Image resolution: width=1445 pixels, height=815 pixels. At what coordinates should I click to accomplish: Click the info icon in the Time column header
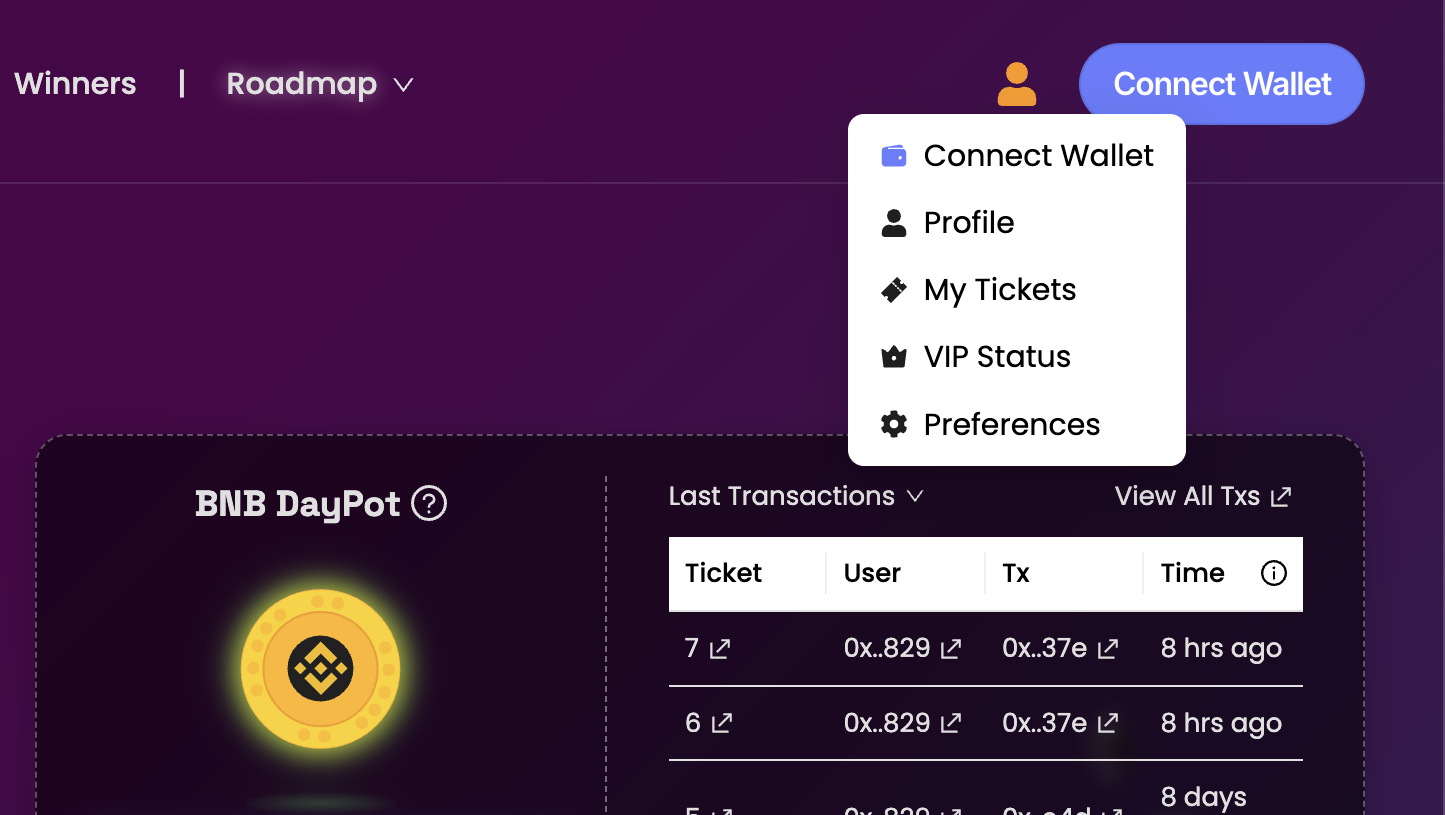1273,573
